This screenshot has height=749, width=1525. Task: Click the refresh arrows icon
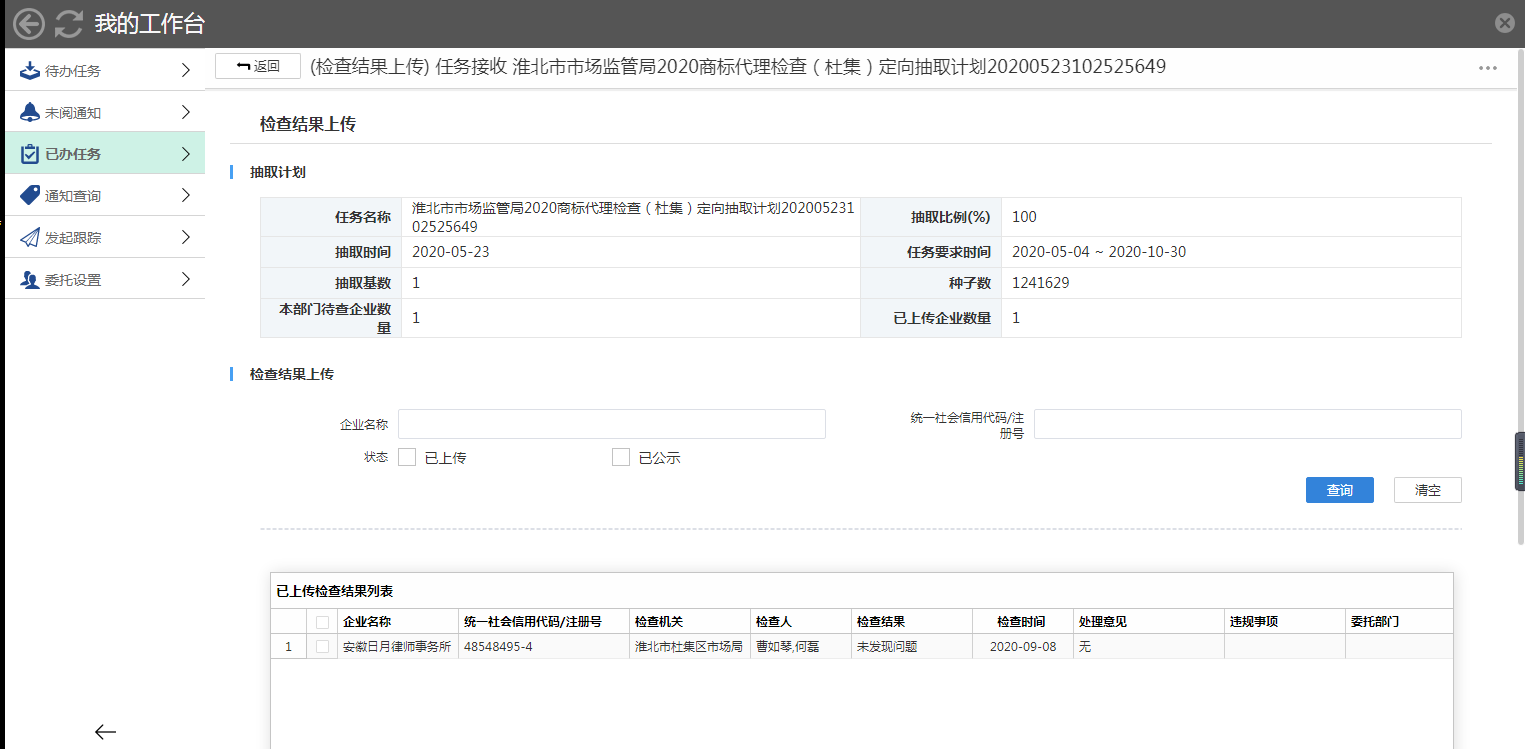[x=68, y=24]
